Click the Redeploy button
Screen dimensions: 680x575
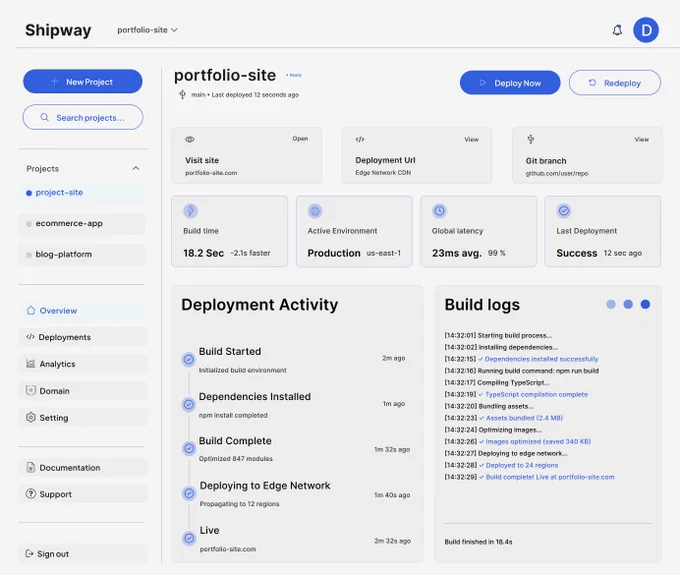pyautogui.click(x=615, y=82)
